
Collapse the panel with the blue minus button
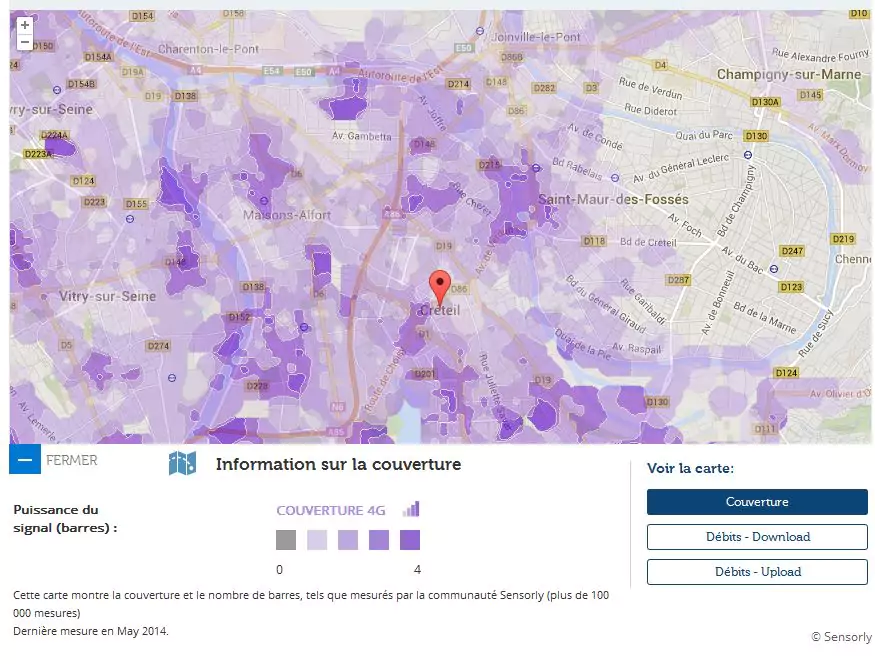pyautogui.click(x=25, y=460)
